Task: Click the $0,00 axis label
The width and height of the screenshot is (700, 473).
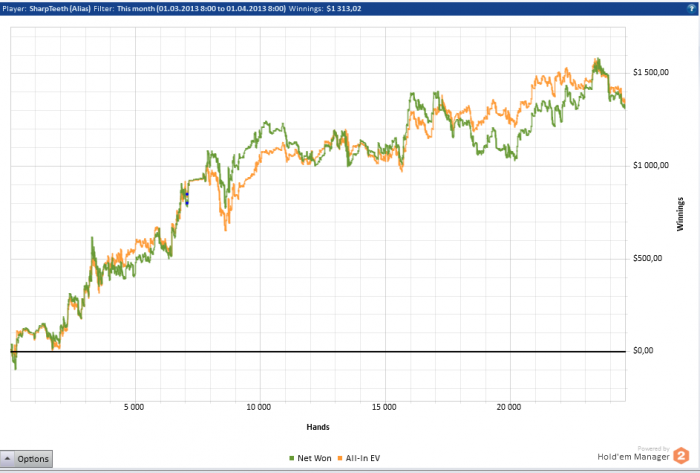Action: (x=643, y=351)
